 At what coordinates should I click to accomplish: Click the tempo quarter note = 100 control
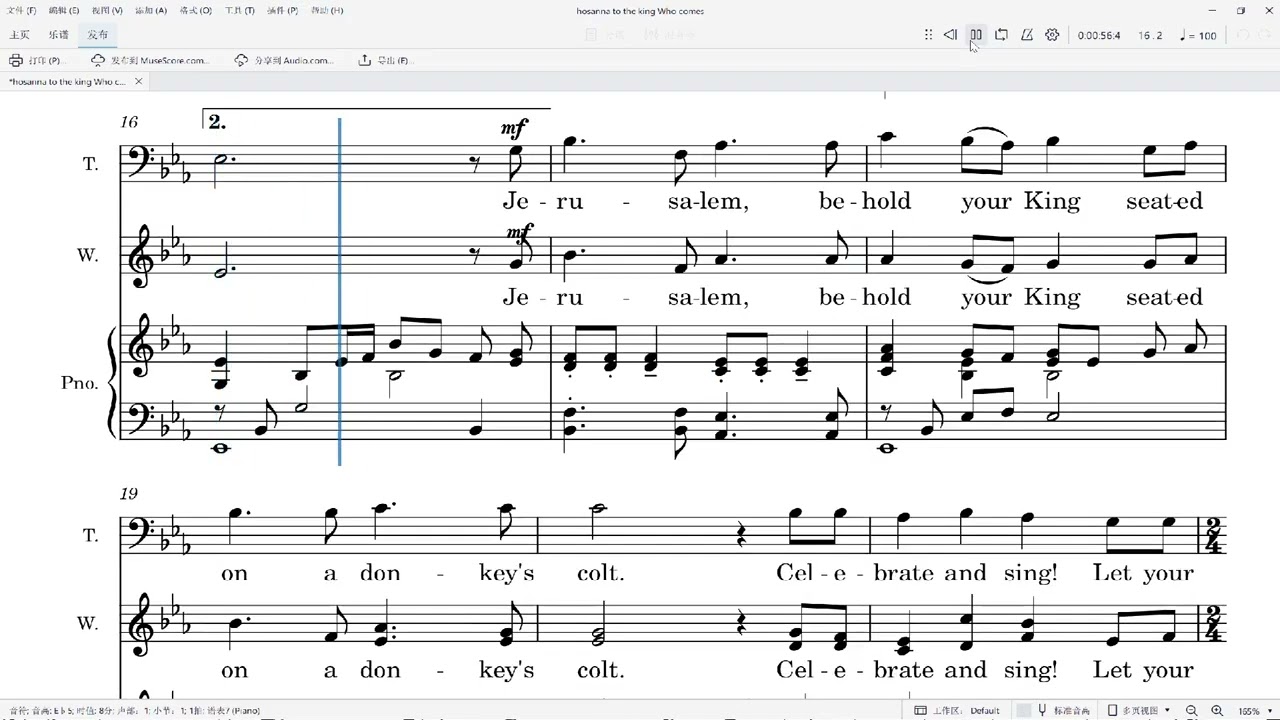(1198, 36)
